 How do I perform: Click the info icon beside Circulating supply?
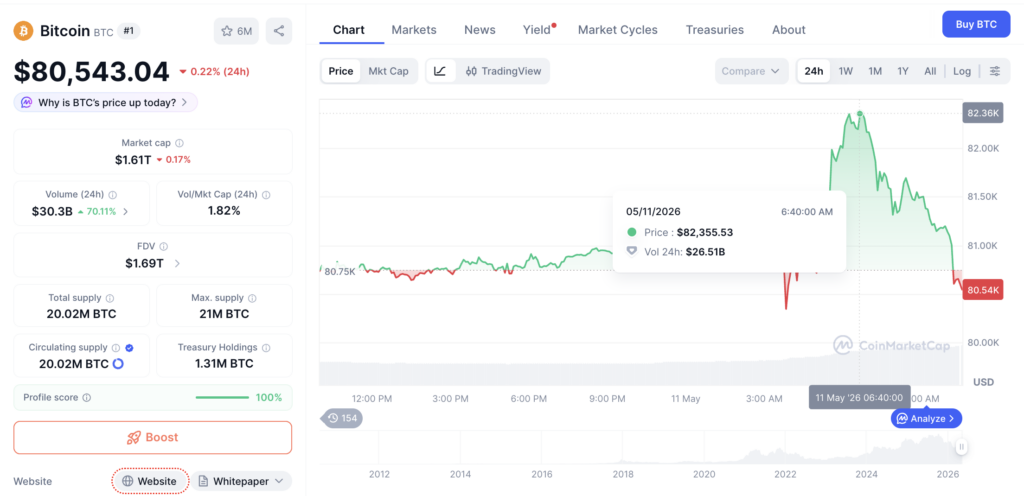pyautogui.click(x=116, y=348)
